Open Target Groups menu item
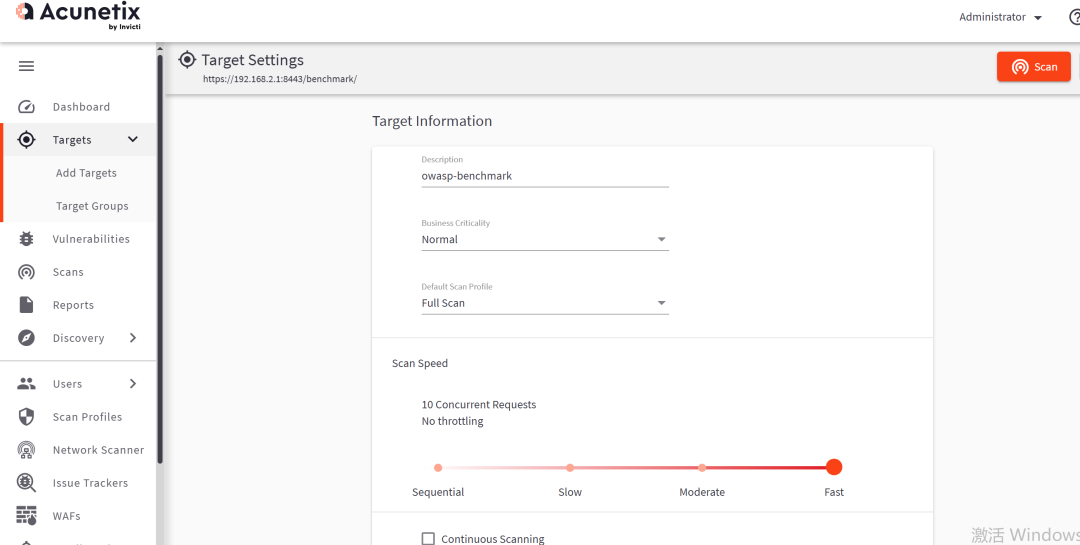This screenshot has height=545, width=1080. 92,206
